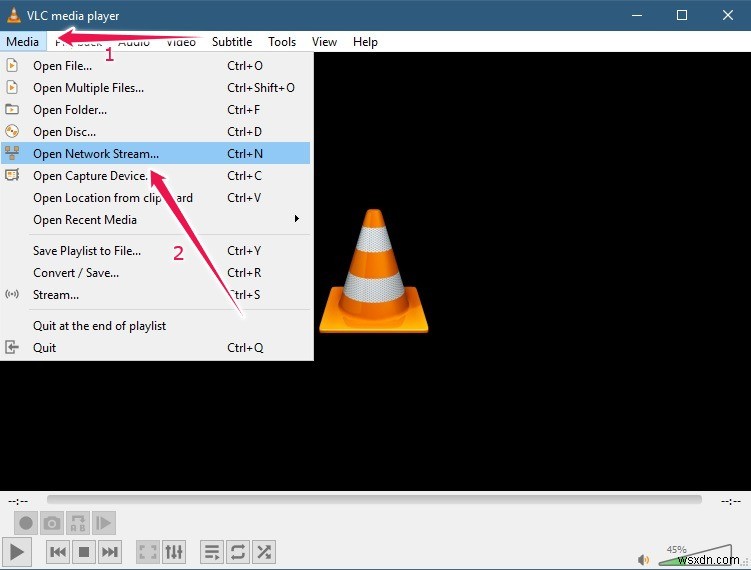Select Open Folder… entry
This screenshot has height=570, width=751.
(156, 110)
